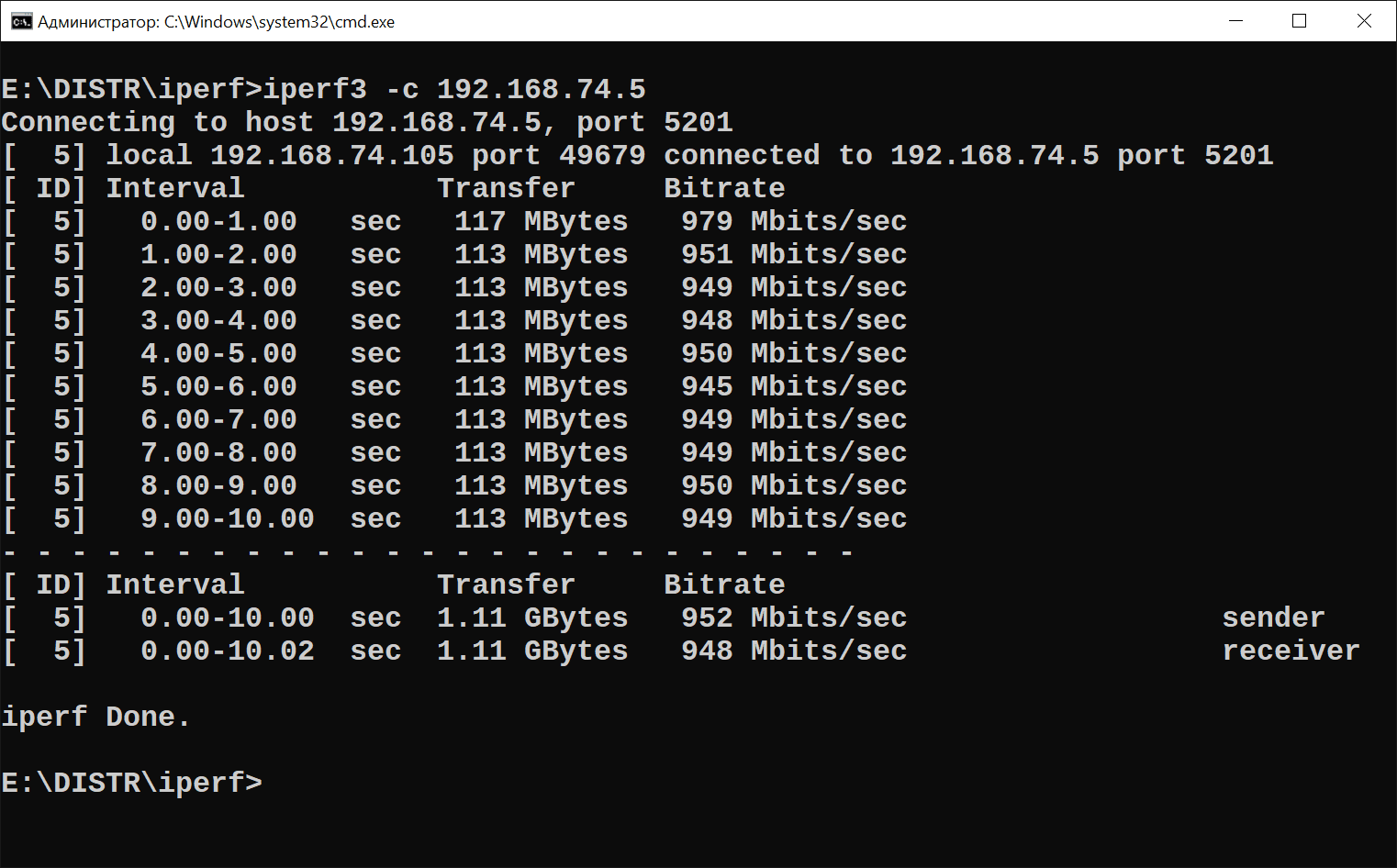Click the interval '2.00-3.00'
The width and height of the screenshot is (1397, 868).
[218, 287]
